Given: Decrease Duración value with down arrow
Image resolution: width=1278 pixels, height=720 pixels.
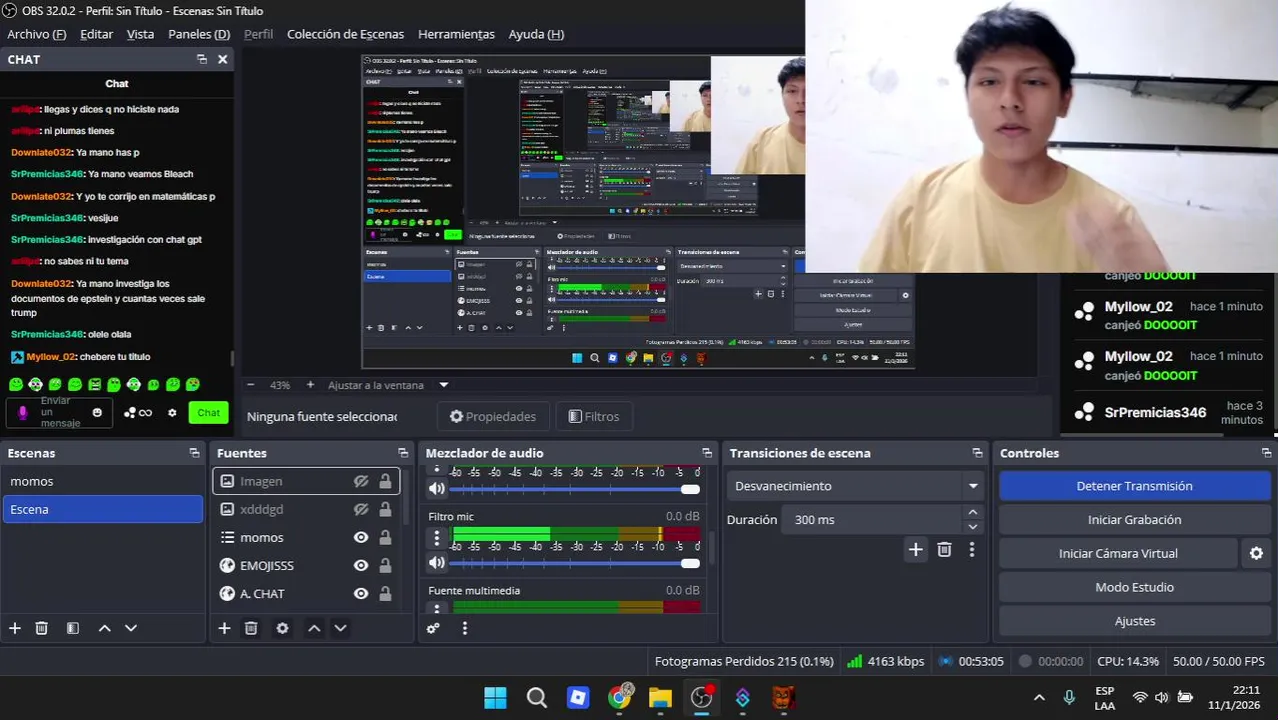Looking at the screenshot, I should pos(972,527).
